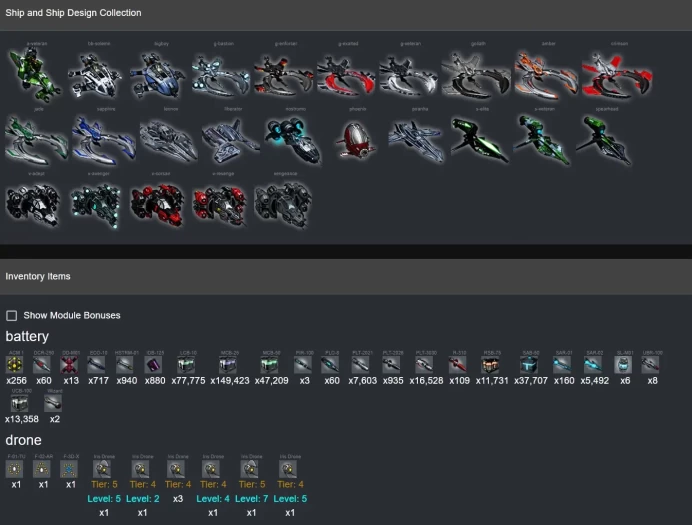Select the F-01-TU drone formation
The image size is (692, 525).
(15, 469)
